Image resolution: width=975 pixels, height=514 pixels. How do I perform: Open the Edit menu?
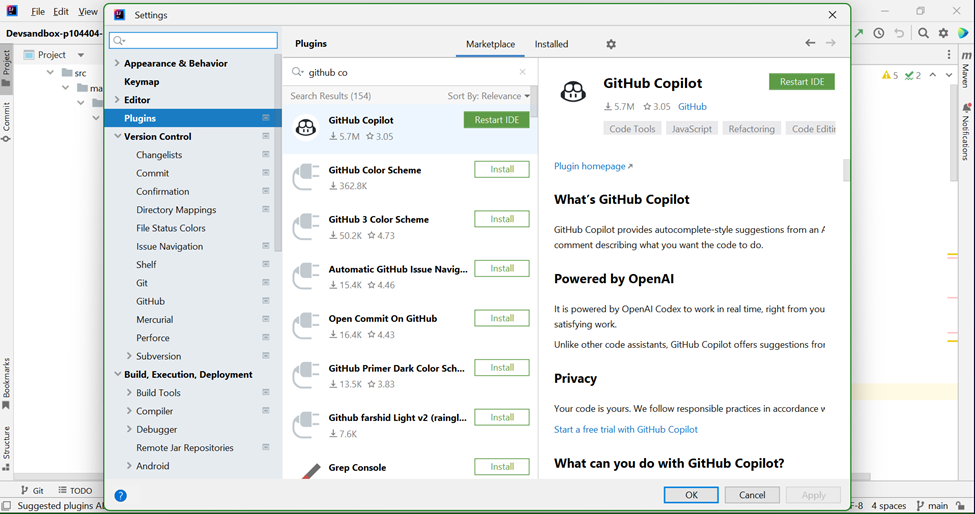point(61,12)
